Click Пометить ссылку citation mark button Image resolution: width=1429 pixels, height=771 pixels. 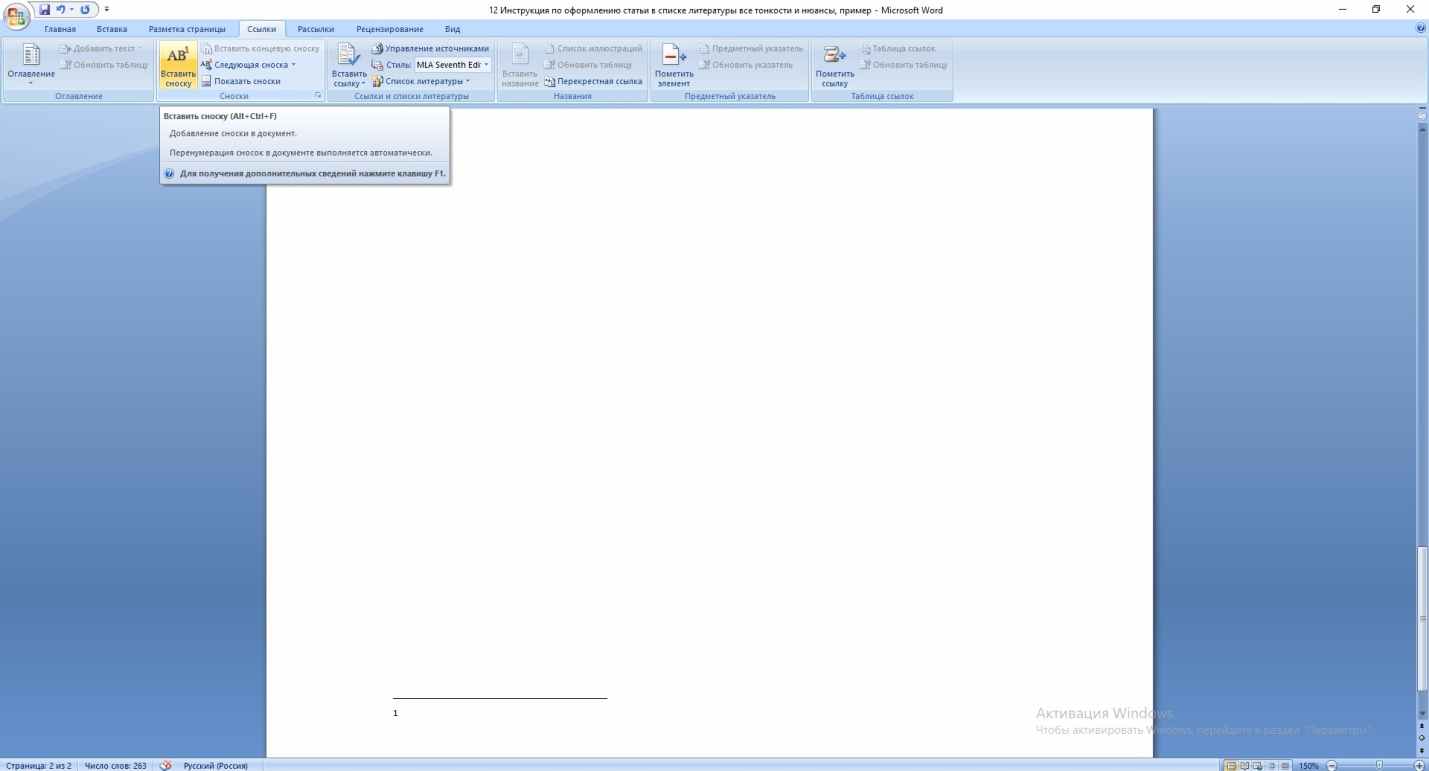click(x=835, y=66)
